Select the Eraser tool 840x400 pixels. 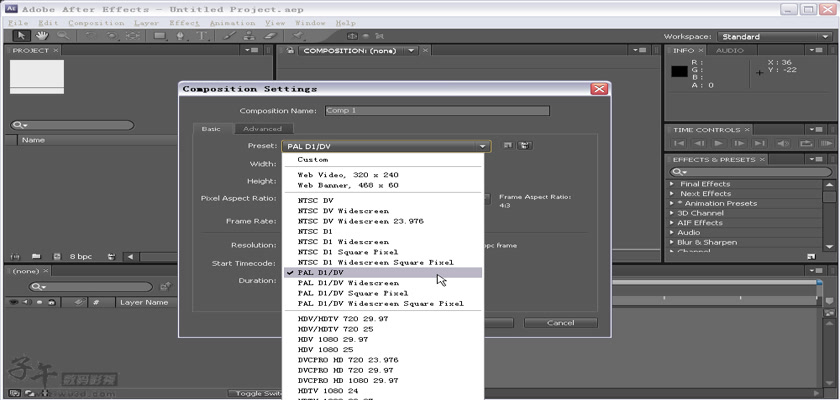coord(269,36)
